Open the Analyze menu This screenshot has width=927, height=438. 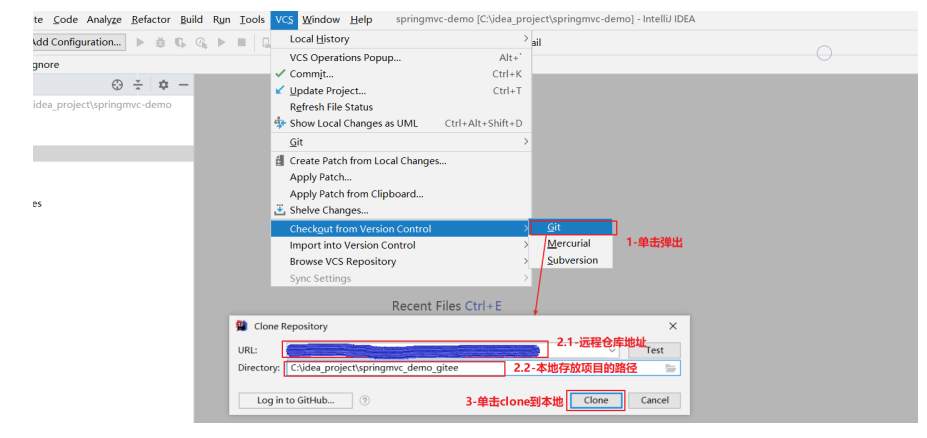pos(104,20)
